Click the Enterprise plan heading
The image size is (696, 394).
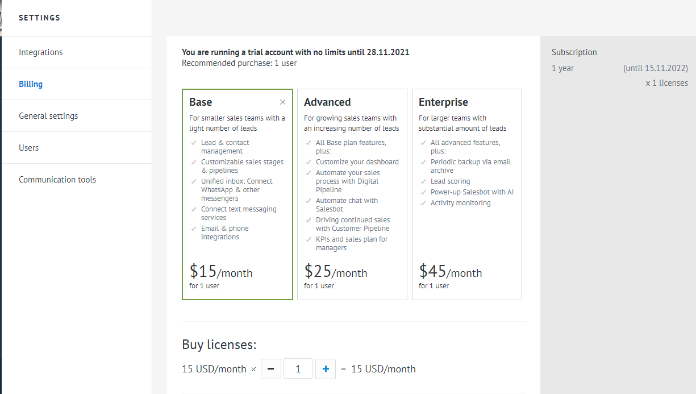click(x=443, y=102)
